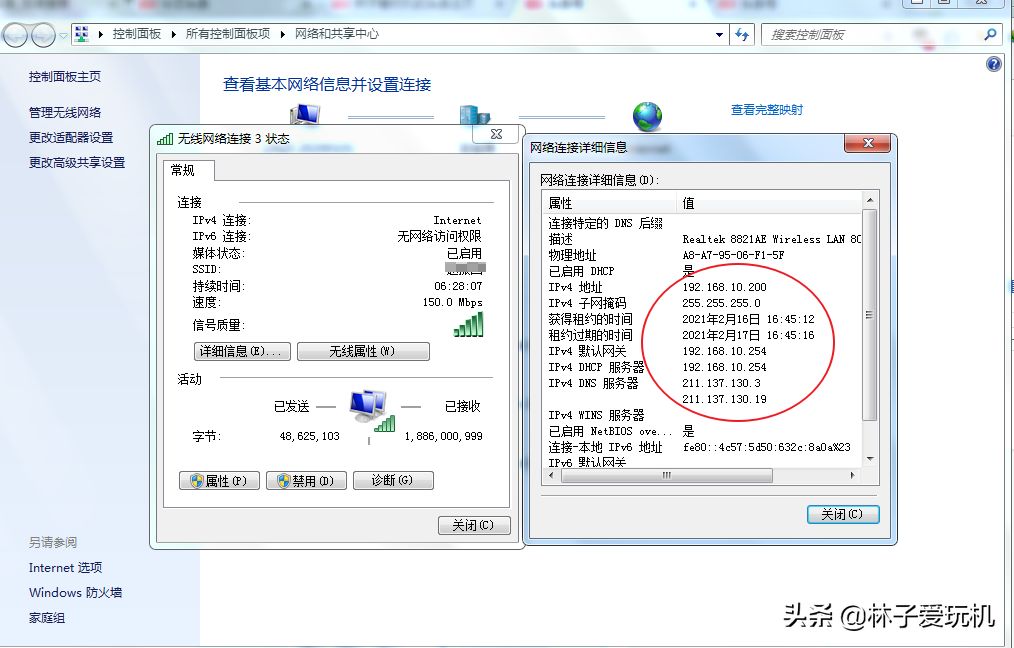
Task: Click the search magnifier icon
Action: (990, 34)
